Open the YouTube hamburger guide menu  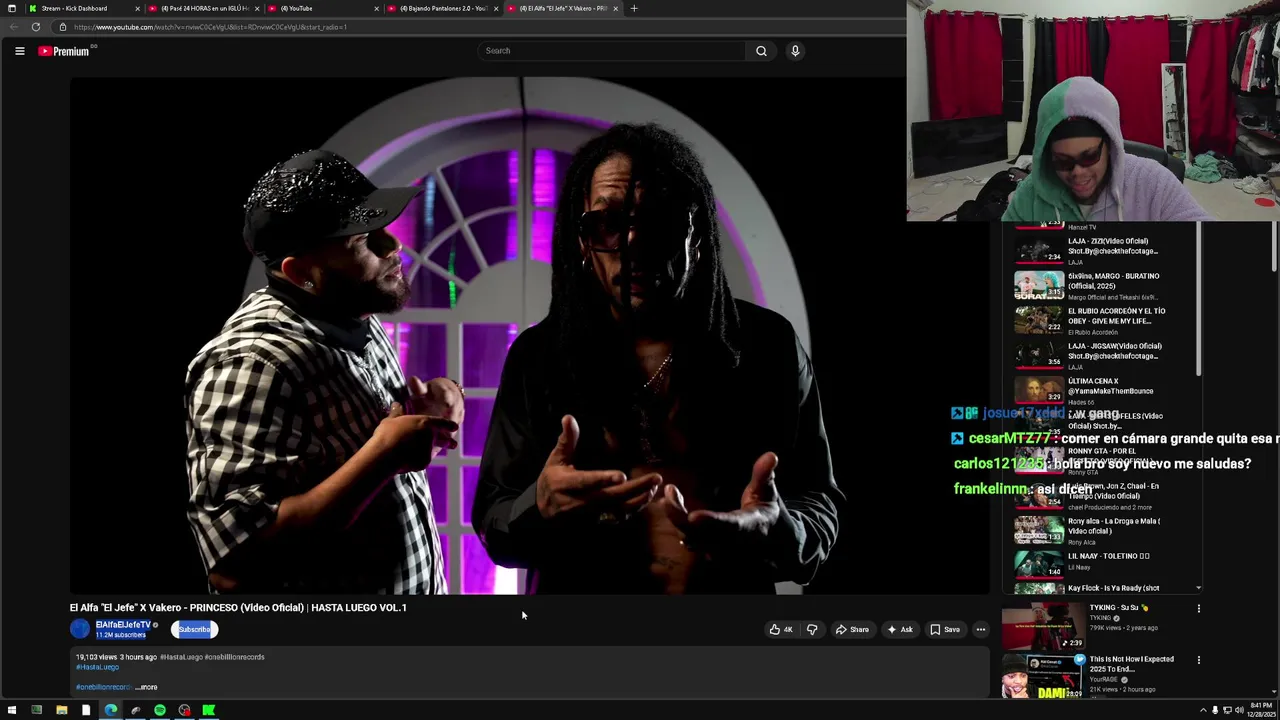[19, 50]
